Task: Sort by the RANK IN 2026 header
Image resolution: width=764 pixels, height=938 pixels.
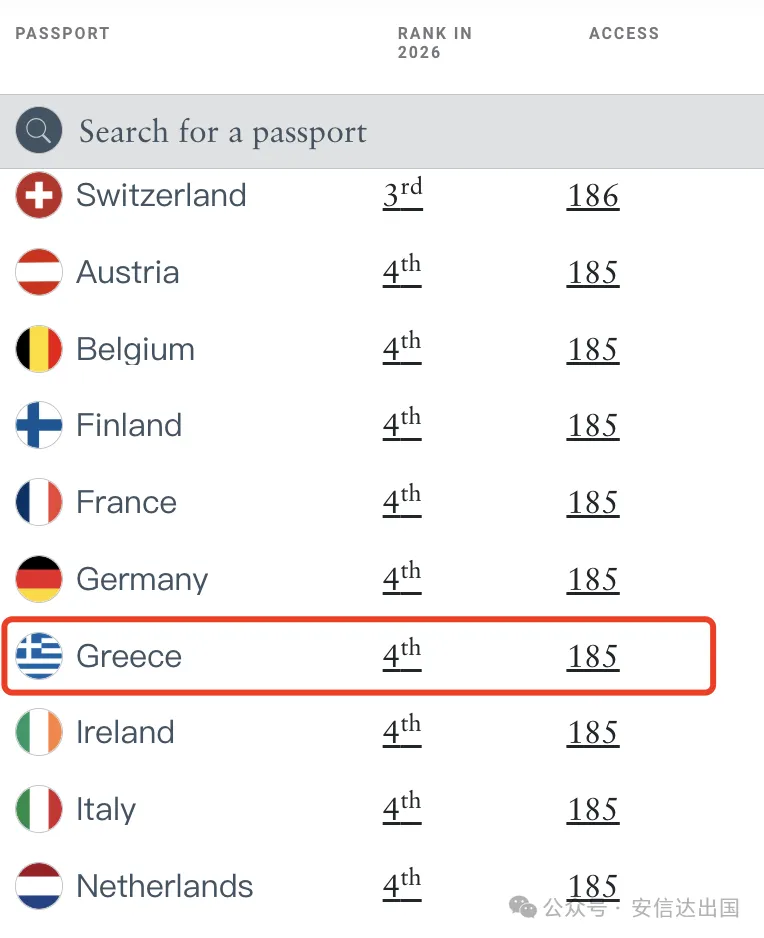Action: click(434, 43)
